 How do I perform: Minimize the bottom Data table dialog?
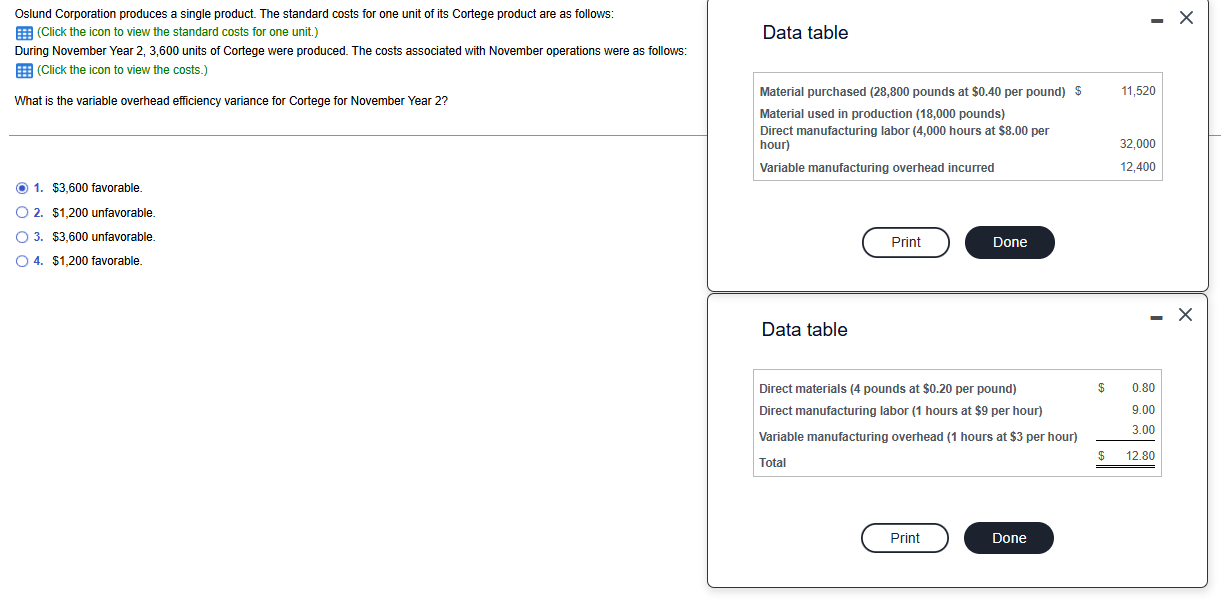1156,315
